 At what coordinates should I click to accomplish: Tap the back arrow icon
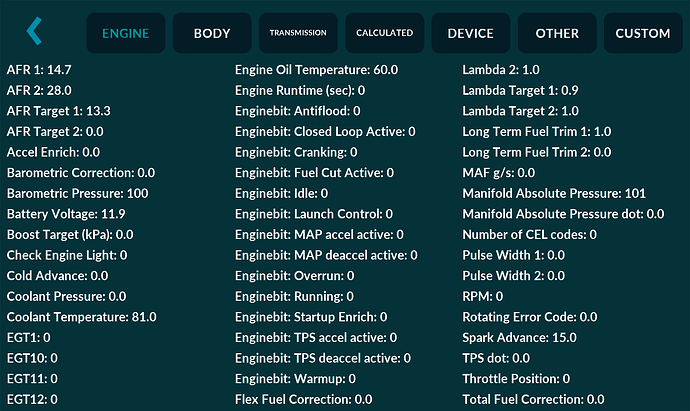pyautogui.click(x=34, y=31)
